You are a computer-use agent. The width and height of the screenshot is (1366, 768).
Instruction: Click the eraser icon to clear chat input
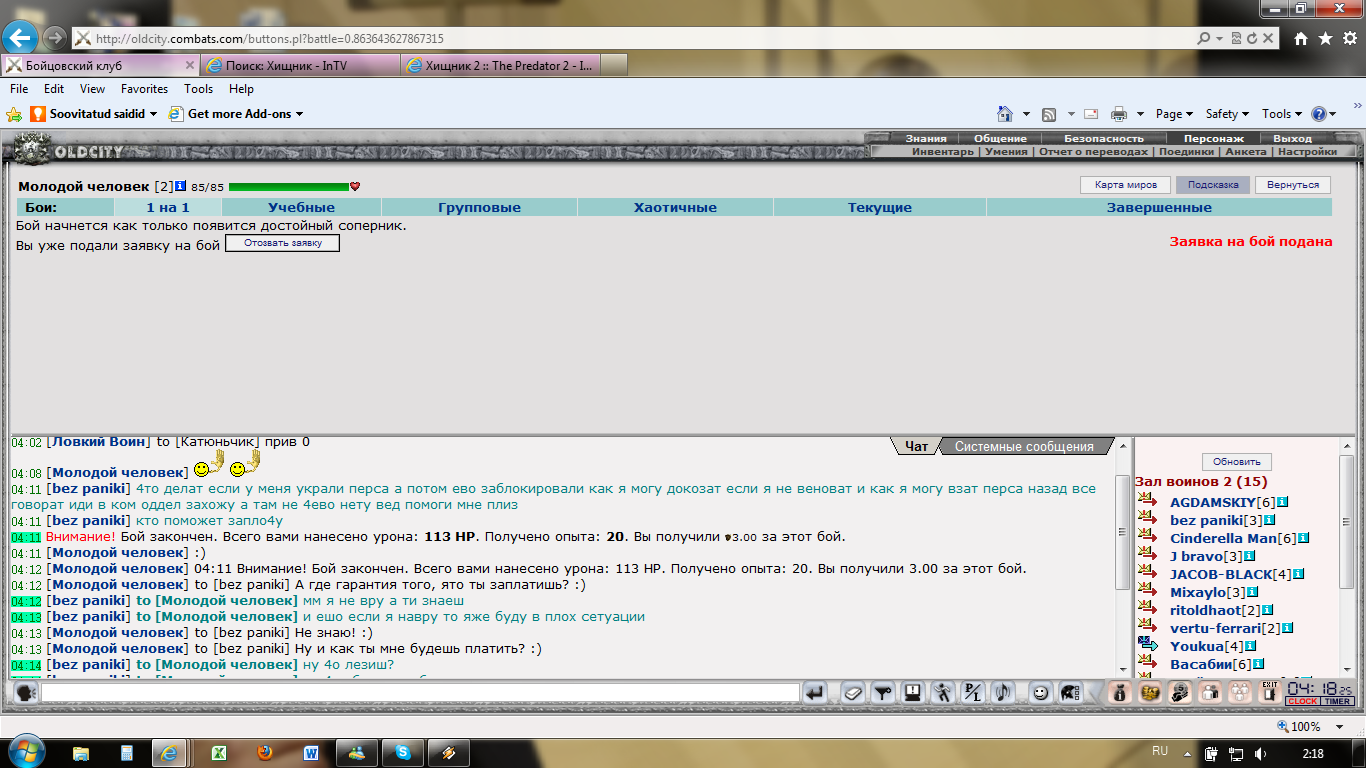(852, 692)
